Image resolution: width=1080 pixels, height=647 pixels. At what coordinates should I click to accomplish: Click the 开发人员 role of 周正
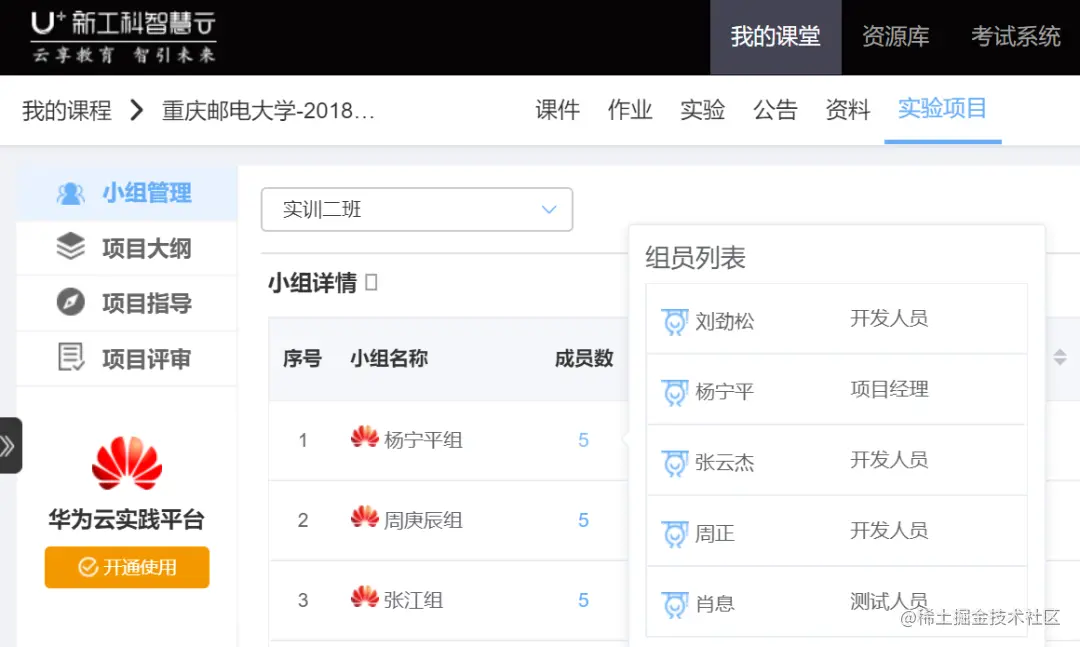coord(889,531)
